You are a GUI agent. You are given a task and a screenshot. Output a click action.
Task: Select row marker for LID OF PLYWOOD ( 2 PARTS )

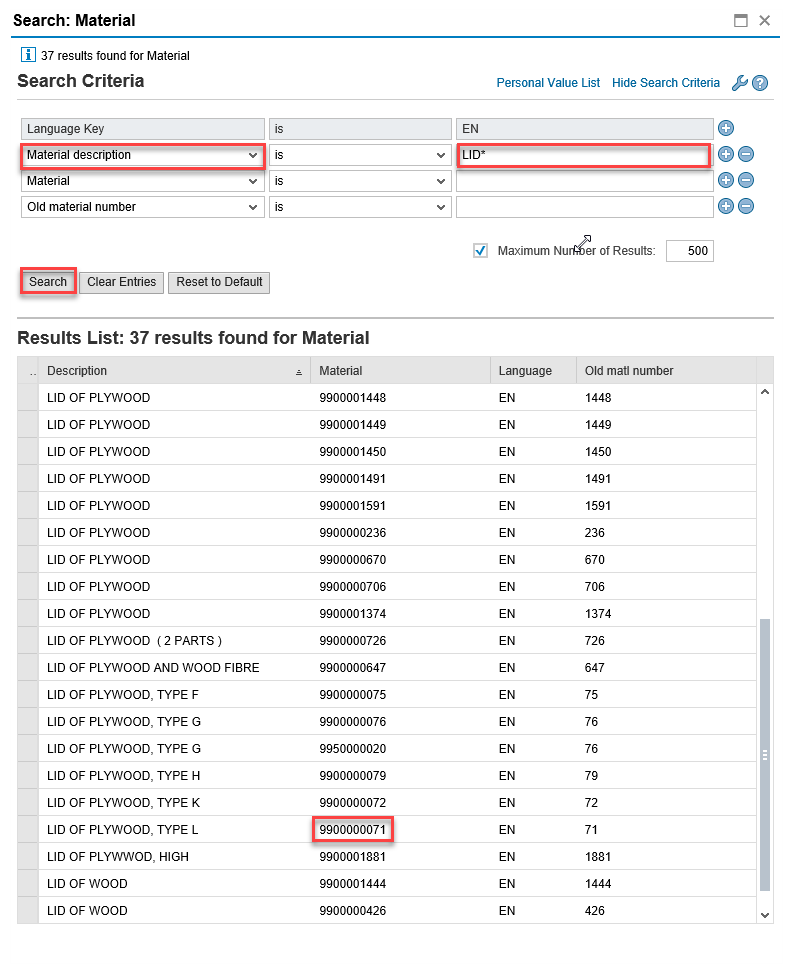28,640
